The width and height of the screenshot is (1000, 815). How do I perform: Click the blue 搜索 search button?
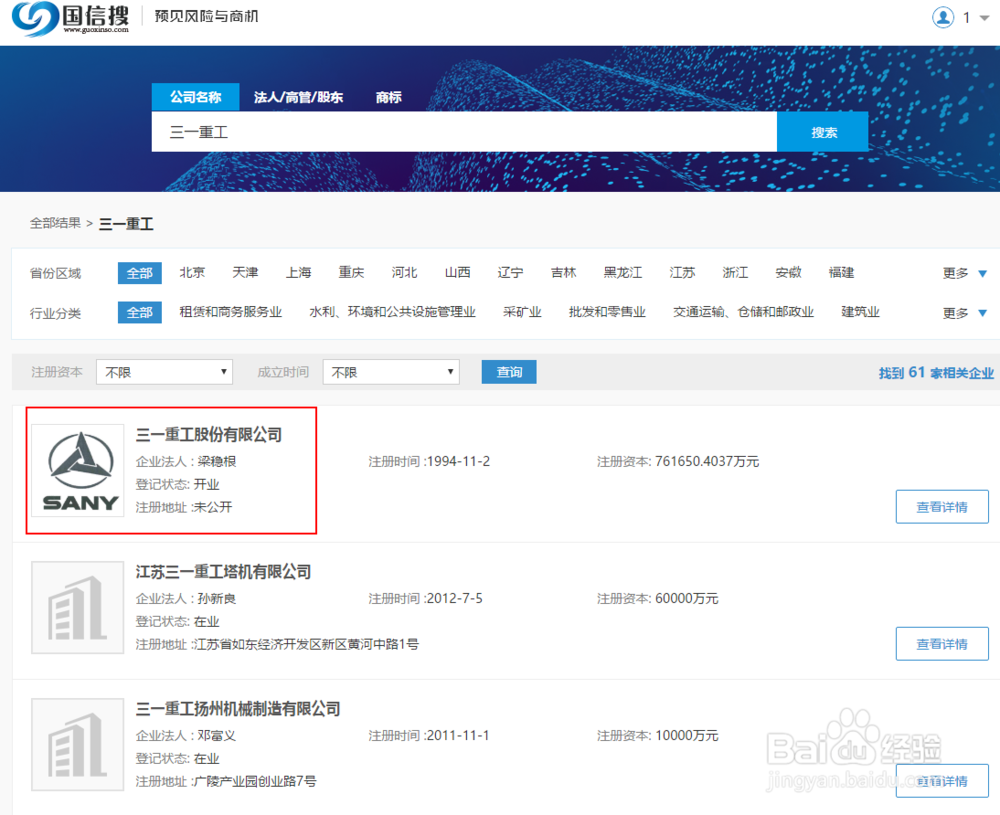[x=822, y=131]
